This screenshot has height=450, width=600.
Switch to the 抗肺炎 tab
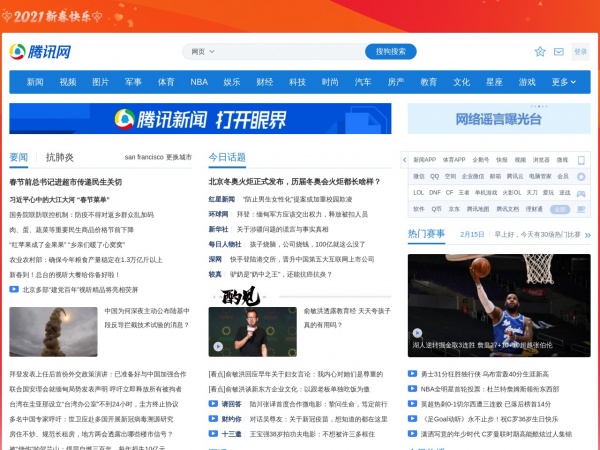(60, 157)
